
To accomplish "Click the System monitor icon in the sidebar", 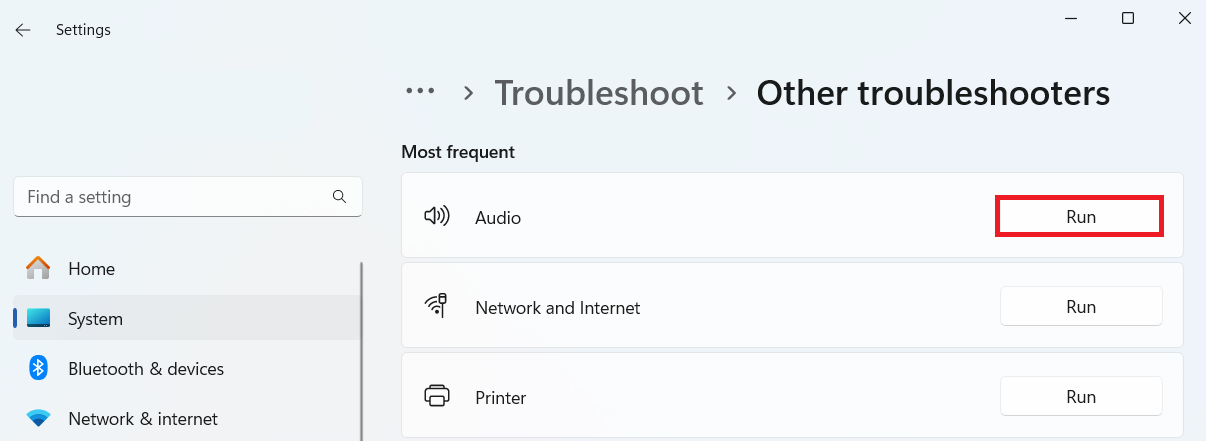I will coord(38,319).
